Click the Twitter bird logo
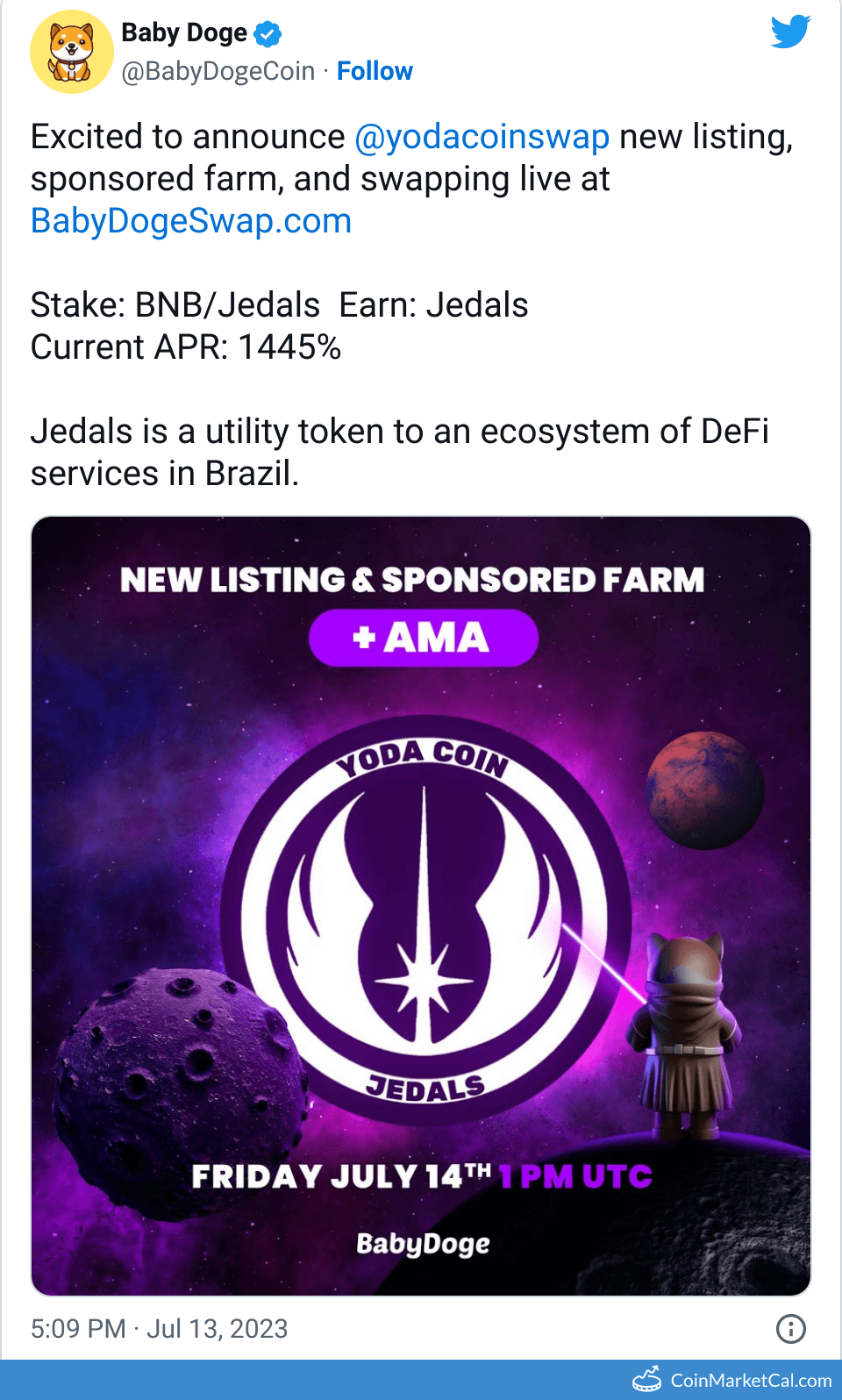The image size is (842, 1400). [x=790, y=32]
